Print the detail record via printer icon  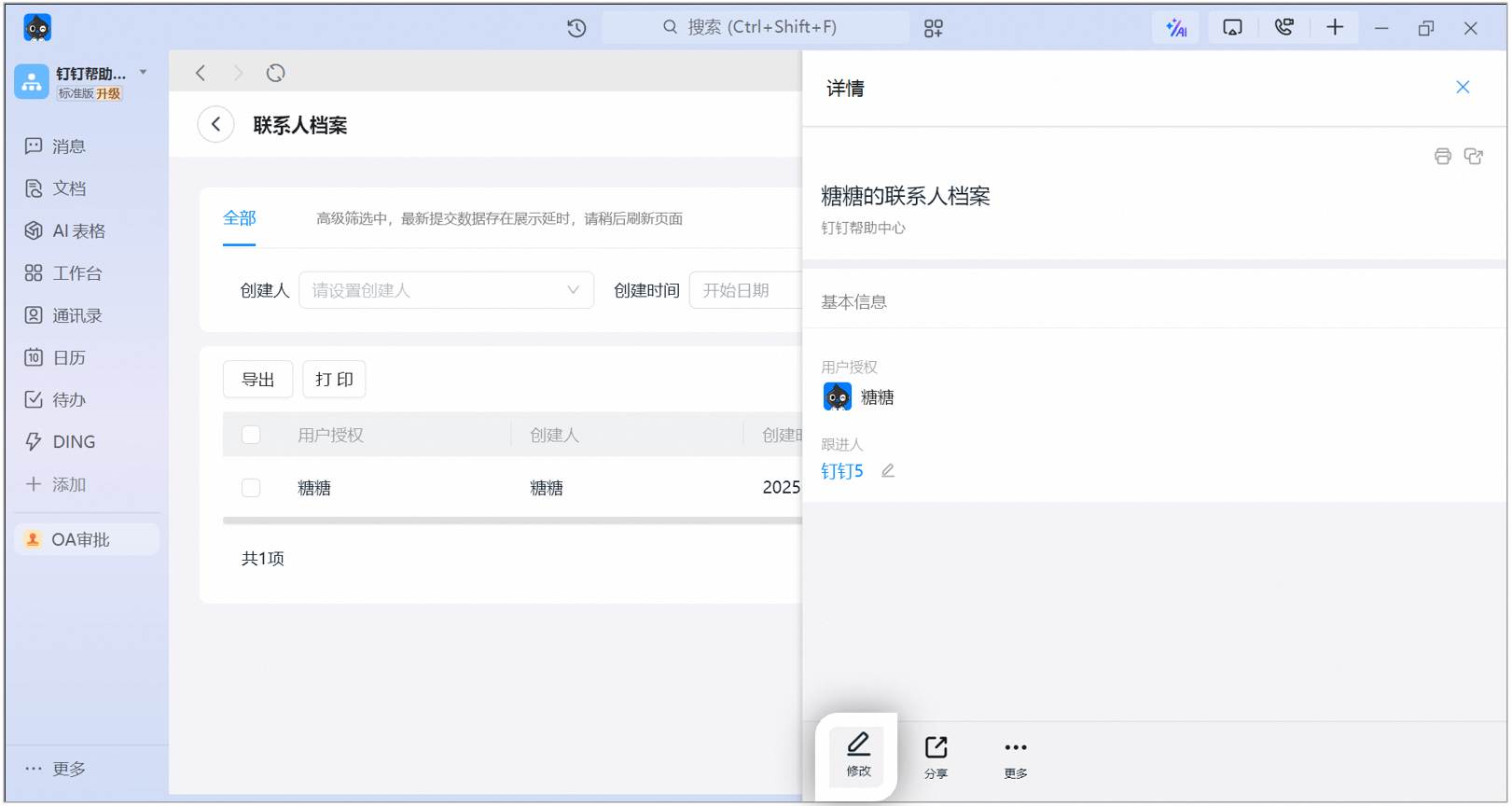tap(1443, 156)
